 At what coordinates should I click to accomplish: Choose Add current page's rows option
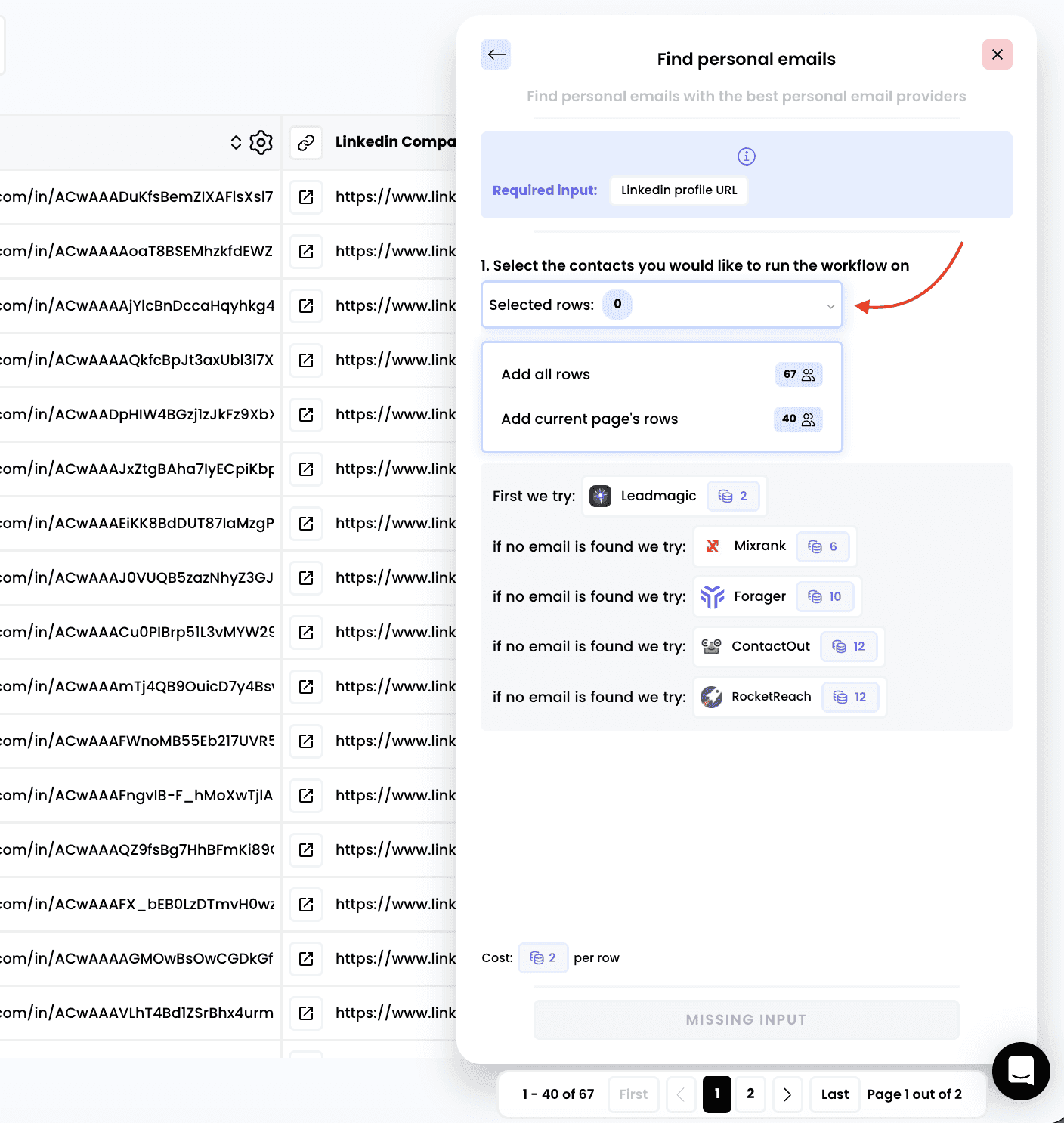click(x=662, y=419)
